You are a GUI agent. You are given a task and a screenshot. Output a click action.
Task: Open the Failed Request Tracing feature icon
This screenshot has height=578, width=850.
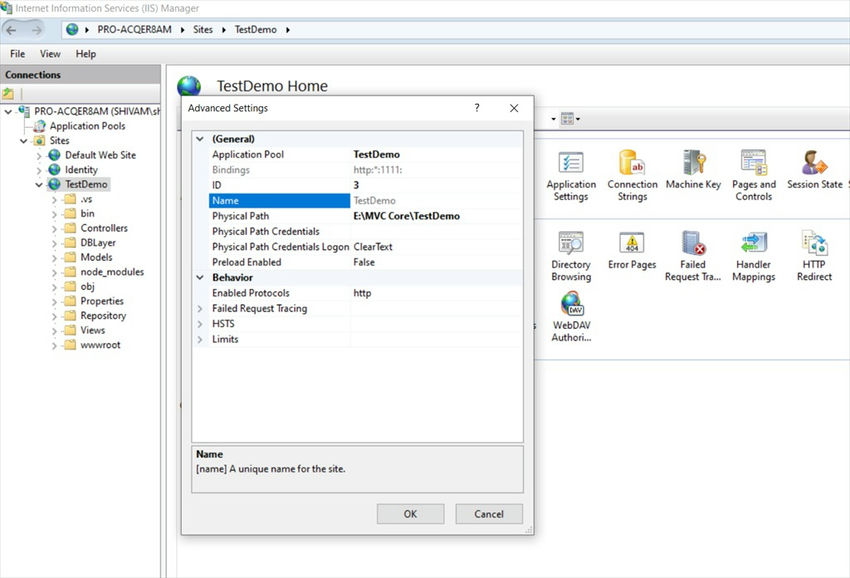coord(693,256)
